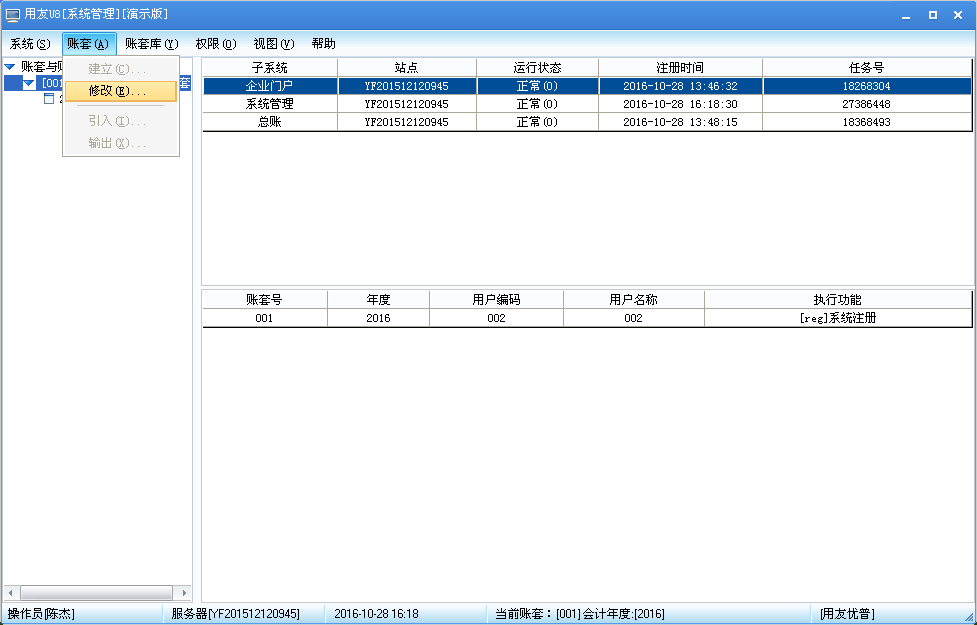Image resolution: width=977 pixels, height=625 pixels.
Task: Click the 任务号 column header
Action: [x=868, y=67]
